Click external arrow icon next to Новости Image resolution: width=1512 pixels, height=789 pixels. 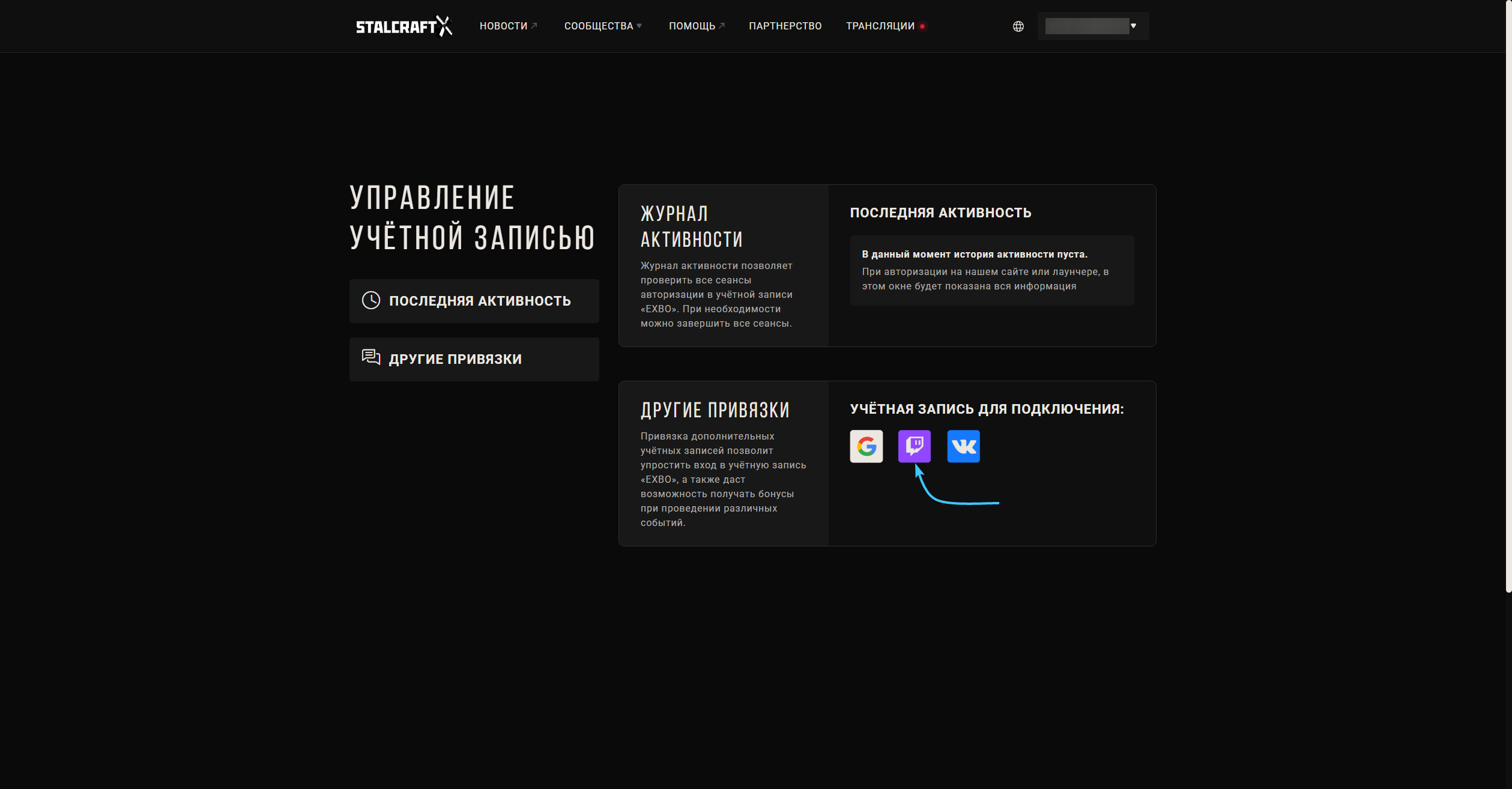(x=534, y=26)
